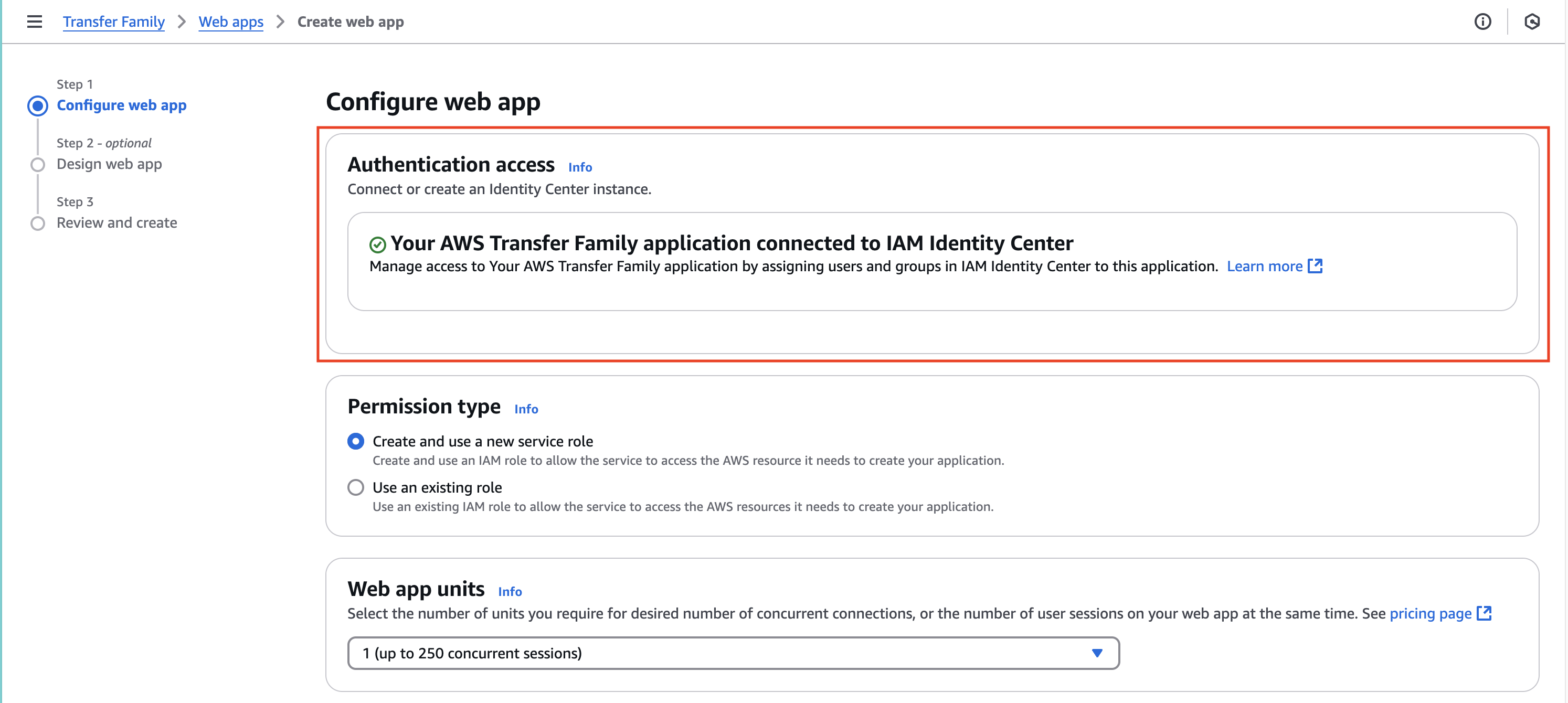Select Create and use a new service role
Viewport: 1568px width, 703px height.
tap(356, 441)
